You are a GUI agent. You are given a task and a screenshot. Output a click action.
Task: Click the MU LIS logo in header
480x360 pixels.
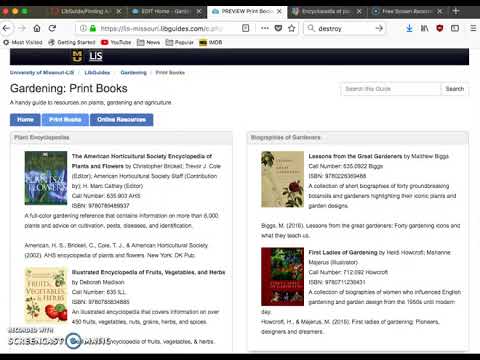(87, 56)
